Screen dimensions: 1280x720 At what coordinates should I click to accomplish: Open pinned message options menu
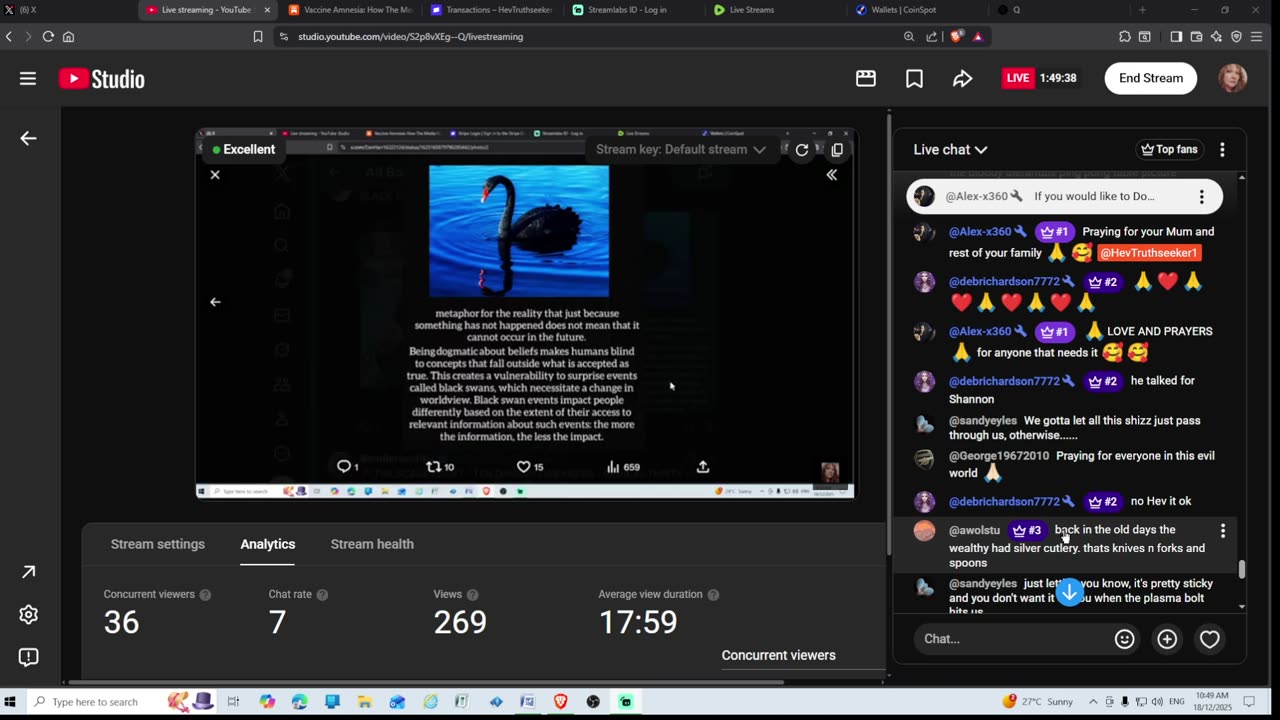1201,197
